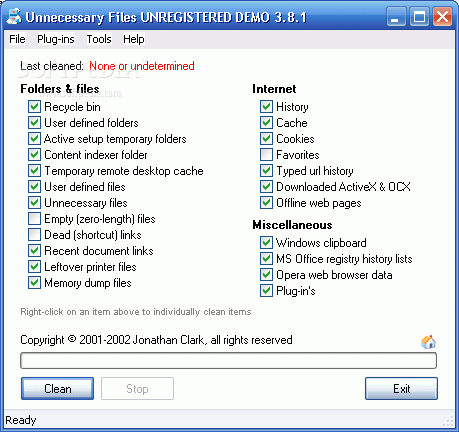459x432 pixels.
Task: Click the 'Internet' section heading
Action: (274, 89)
